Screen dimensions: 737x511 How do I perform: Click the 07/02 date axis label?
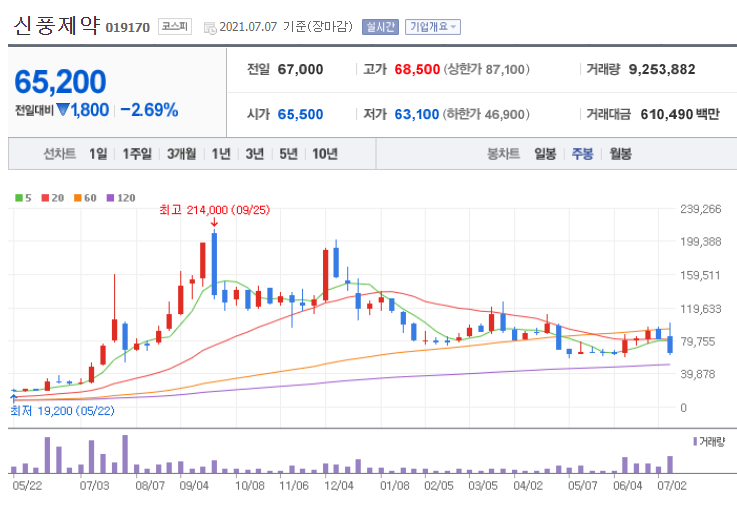pos(672,486)
